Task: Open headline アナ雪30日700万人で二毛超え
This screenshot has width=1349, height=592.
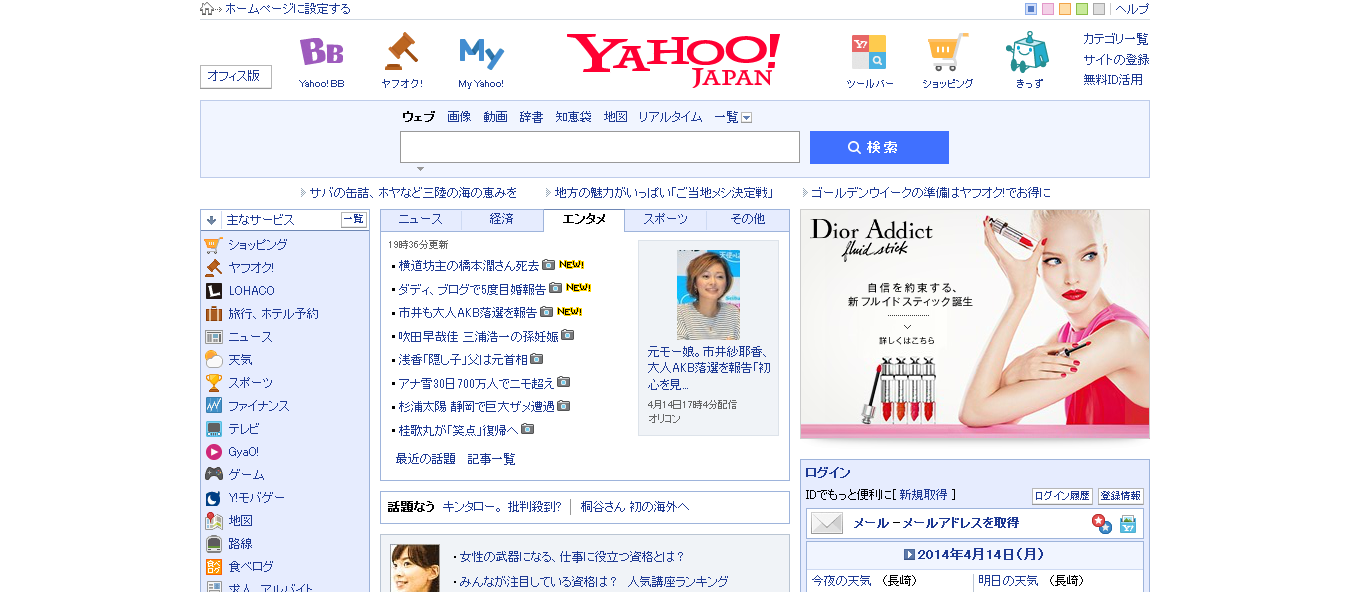Action: click(x=476, y=383)
